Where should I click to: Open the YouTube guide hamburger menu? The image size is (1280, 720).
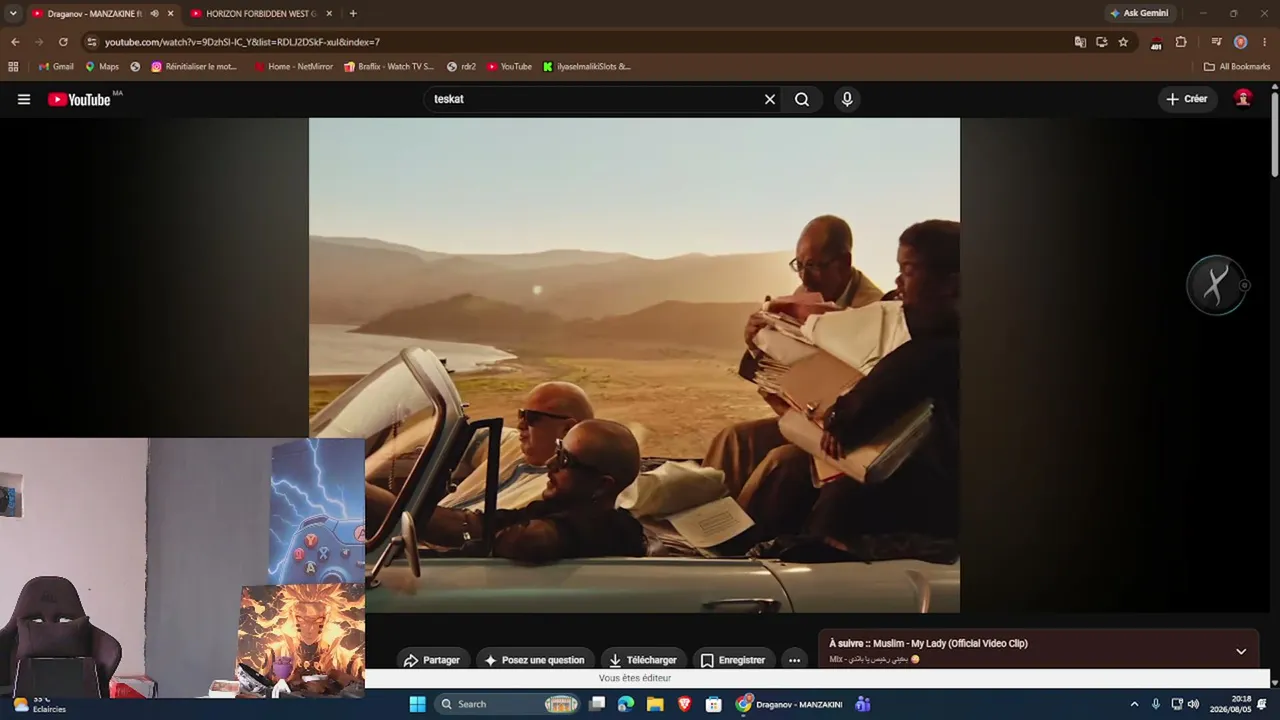pyautogui.click(x=24, y=99)
